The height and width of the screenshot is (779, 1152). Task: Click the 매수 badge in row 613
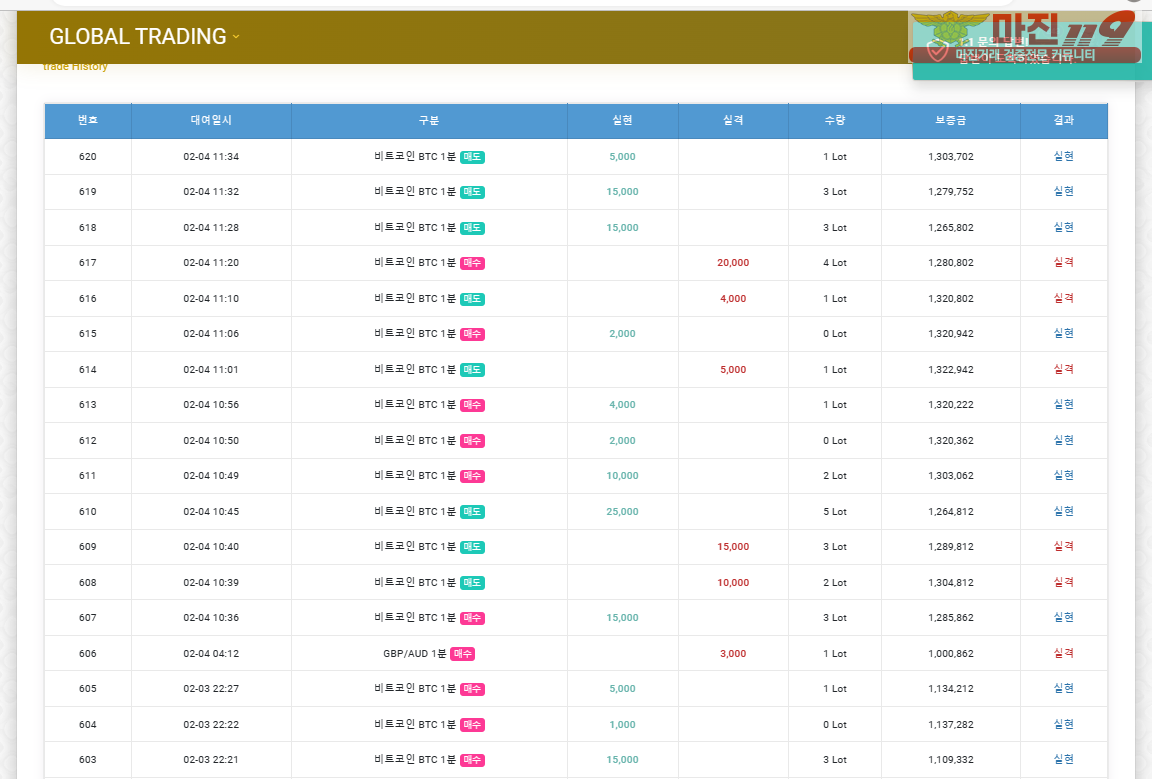click(472, 405)
